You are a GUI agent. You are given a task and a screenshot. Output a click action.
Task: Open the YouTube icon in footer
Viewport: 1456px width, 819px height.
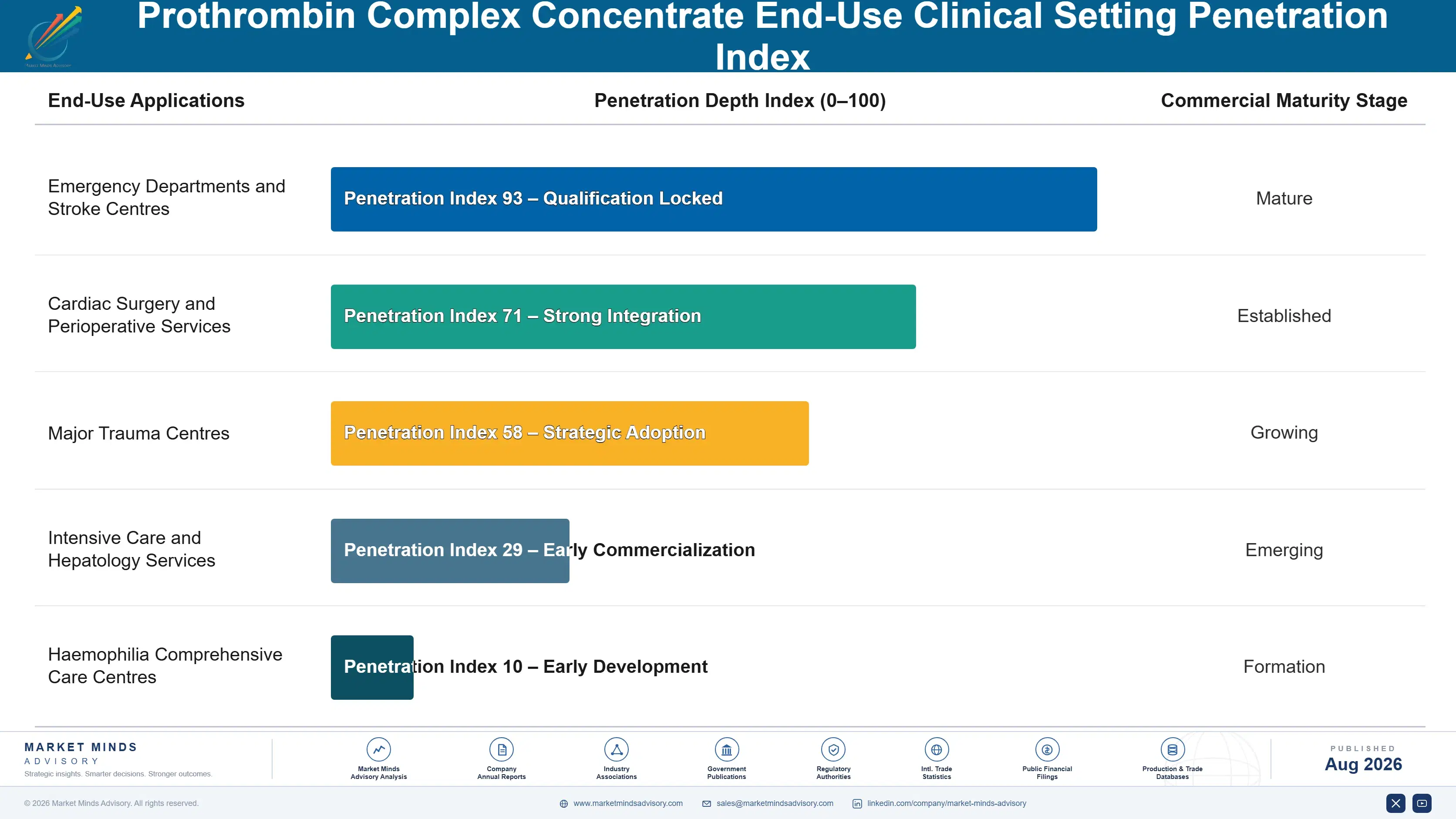coord(1422,803)
